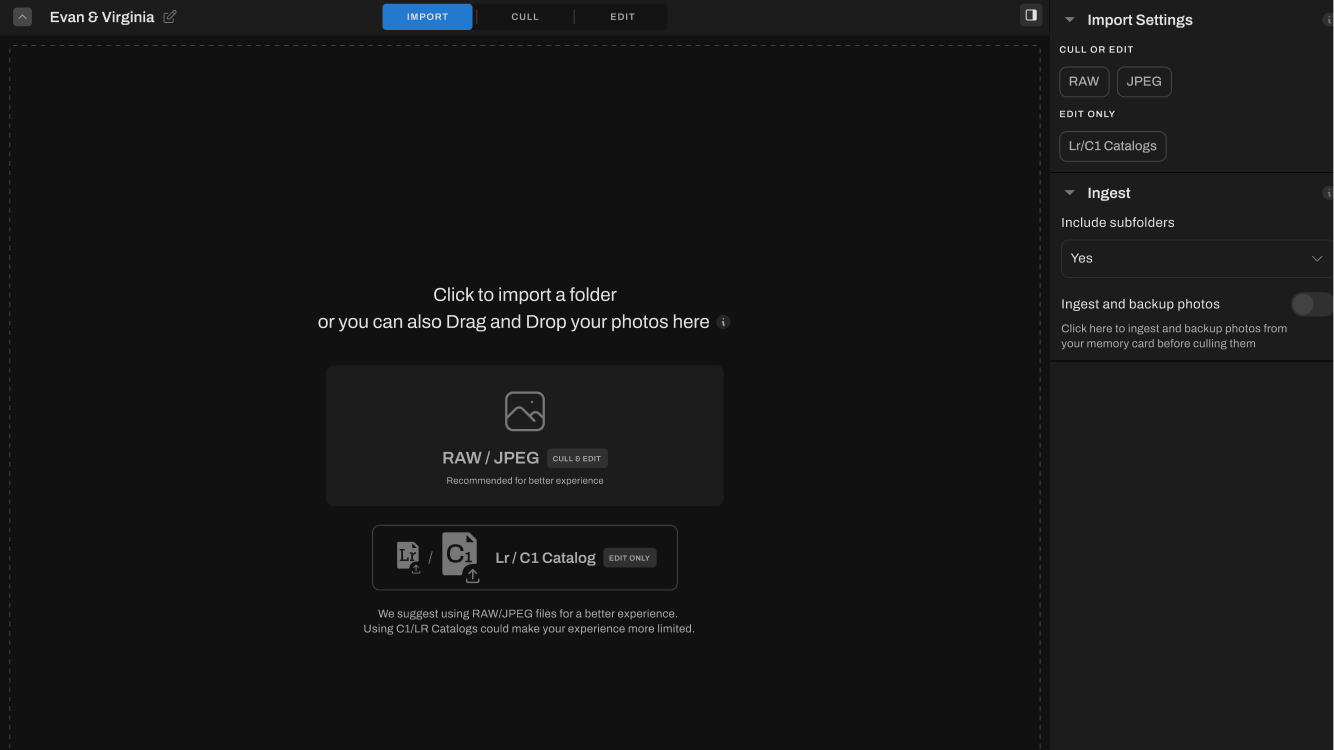Switch to the CULL tab
Screen dimensions: 1334x750
pos(524,17)
